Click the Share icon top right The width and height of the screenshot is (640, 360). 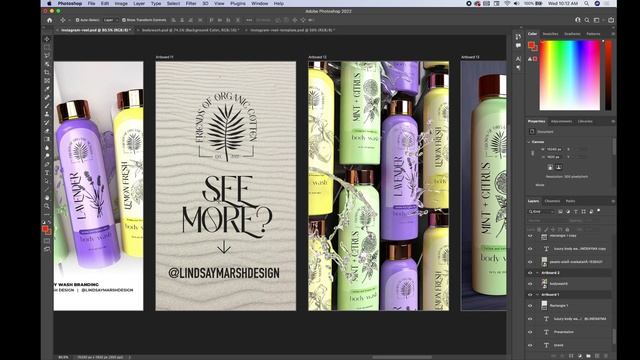(611, 20)
